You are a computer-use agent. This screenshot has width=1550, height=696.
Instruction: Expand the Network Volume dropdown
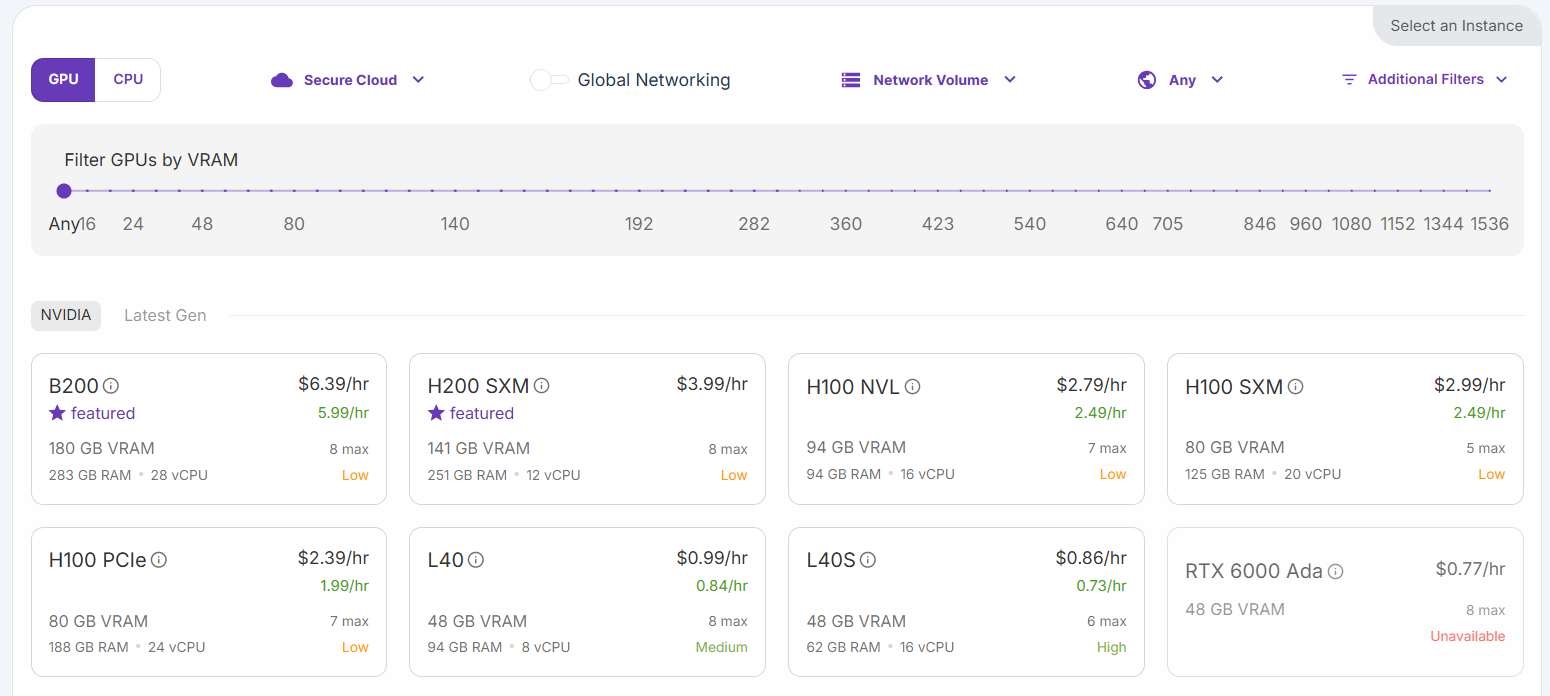pyautogui.click(x=929, y=80)
